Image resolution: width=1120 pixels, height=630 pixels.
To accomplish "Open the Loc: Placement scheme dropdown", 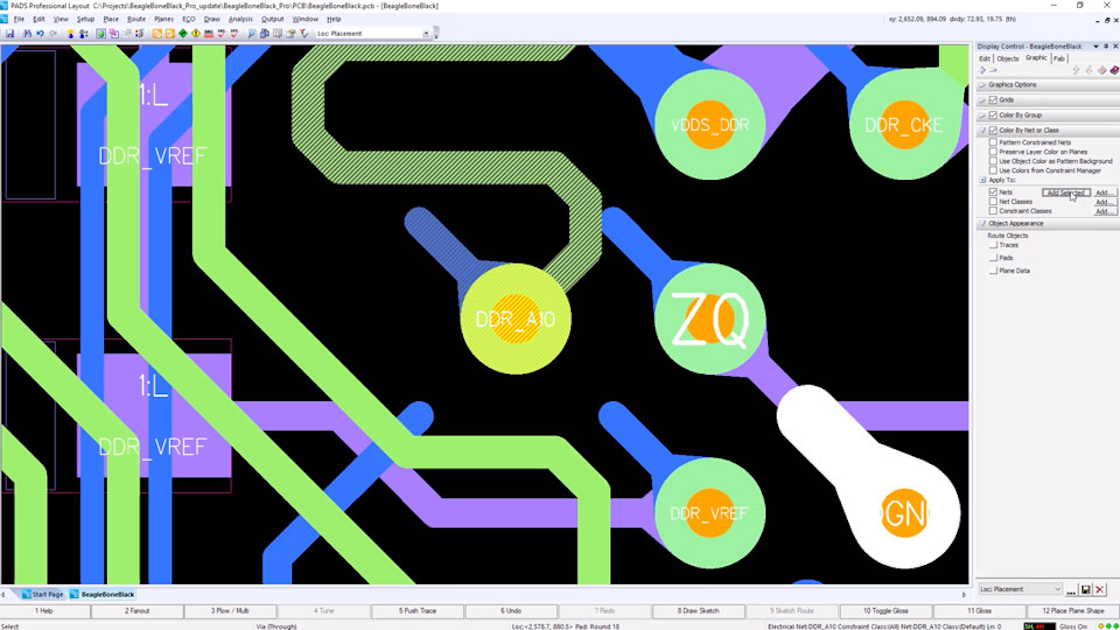I will point(1058,589).
